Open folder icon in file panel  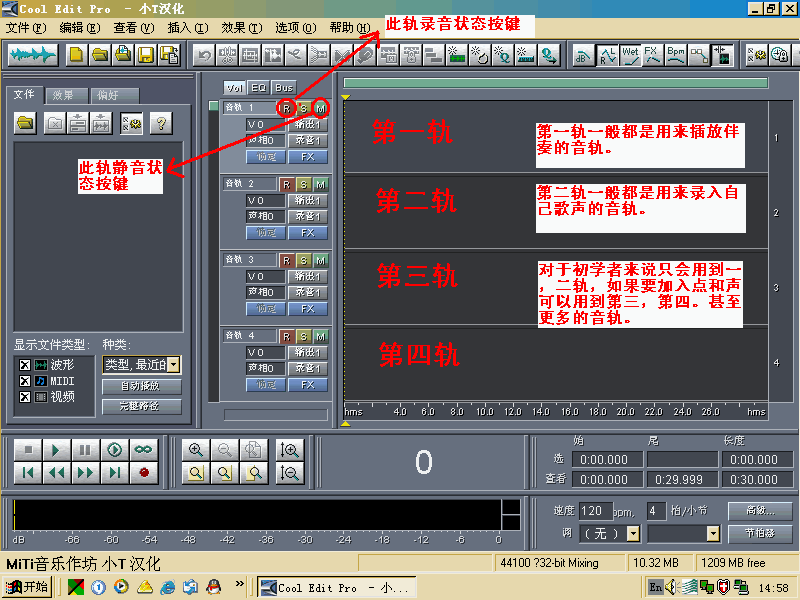tap(25, 123)
